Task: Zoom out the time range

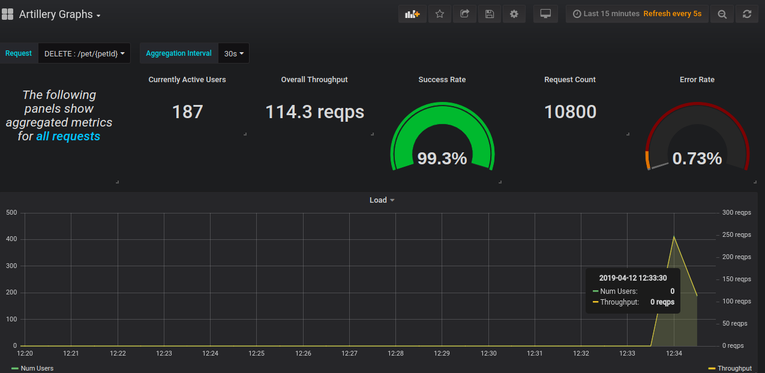Action: (722, 14)
